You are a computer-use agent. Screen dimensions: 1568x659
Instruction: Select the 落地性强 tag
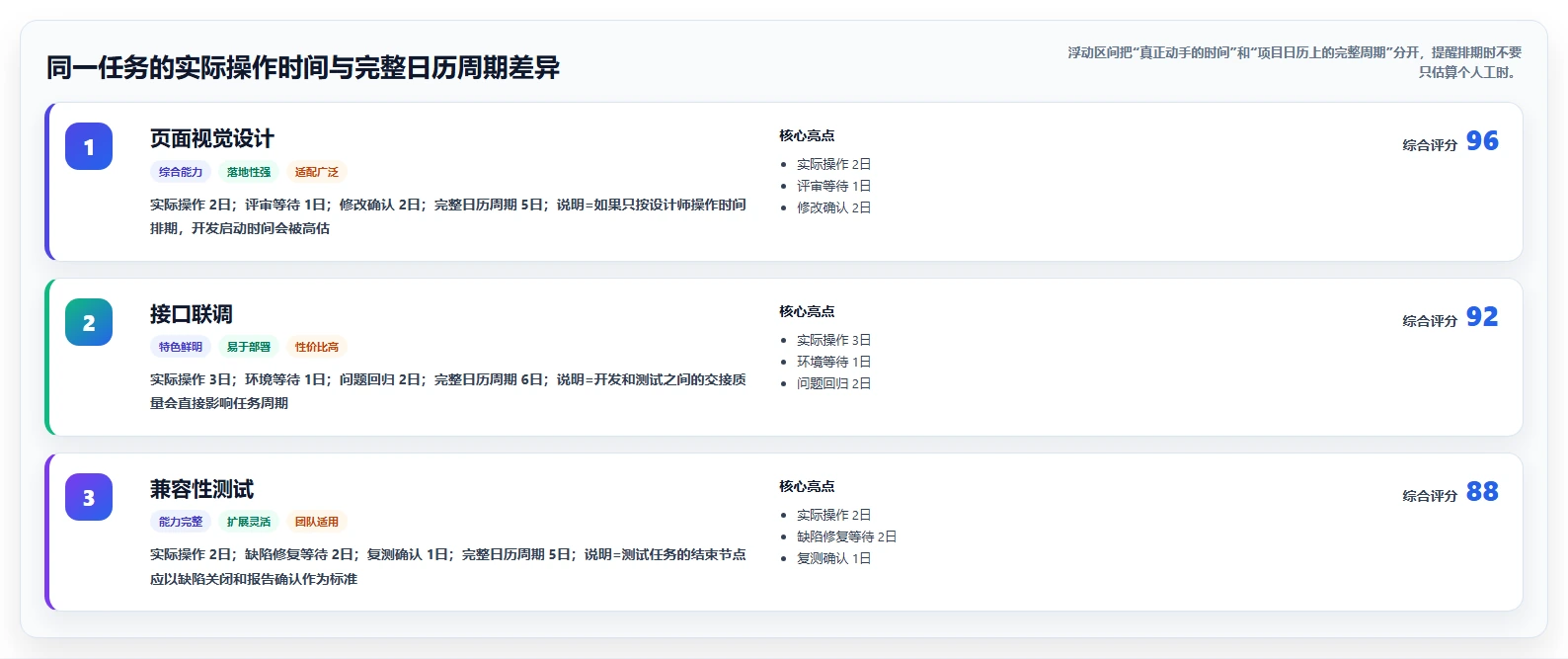[249, 172]
